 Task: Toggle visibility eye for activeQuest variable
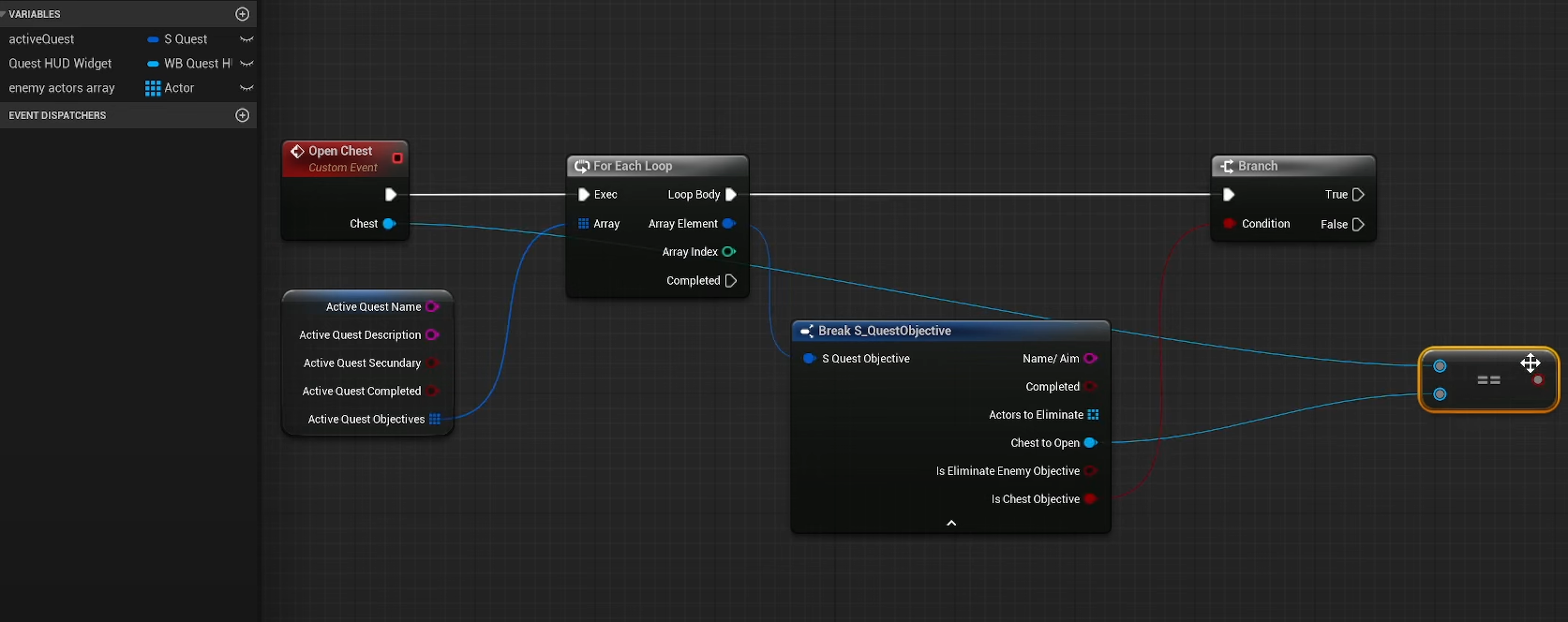[x=246, y=39]
